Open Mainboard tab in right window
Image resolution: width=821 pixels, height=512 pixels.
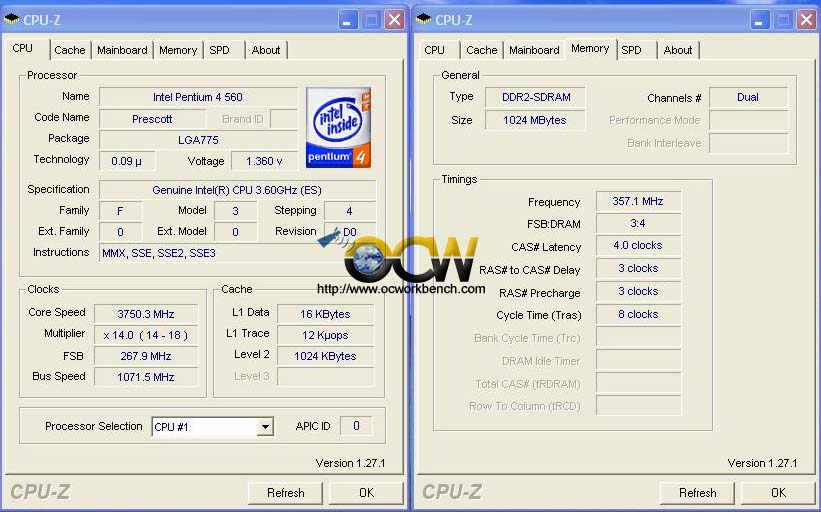pos(534,50)
